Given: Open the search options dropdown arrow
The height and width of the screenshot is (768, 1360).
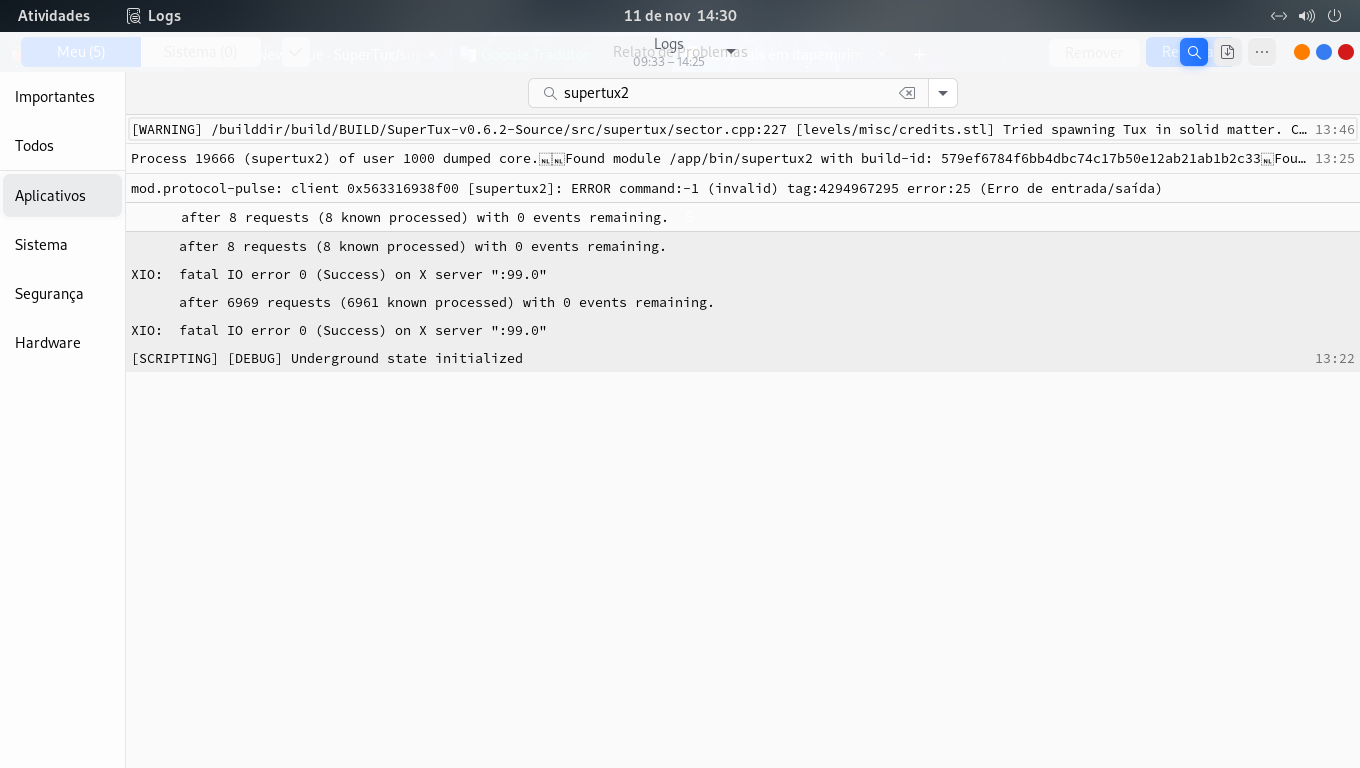Looking at the screenshot, I should click(x=943, y=93).
